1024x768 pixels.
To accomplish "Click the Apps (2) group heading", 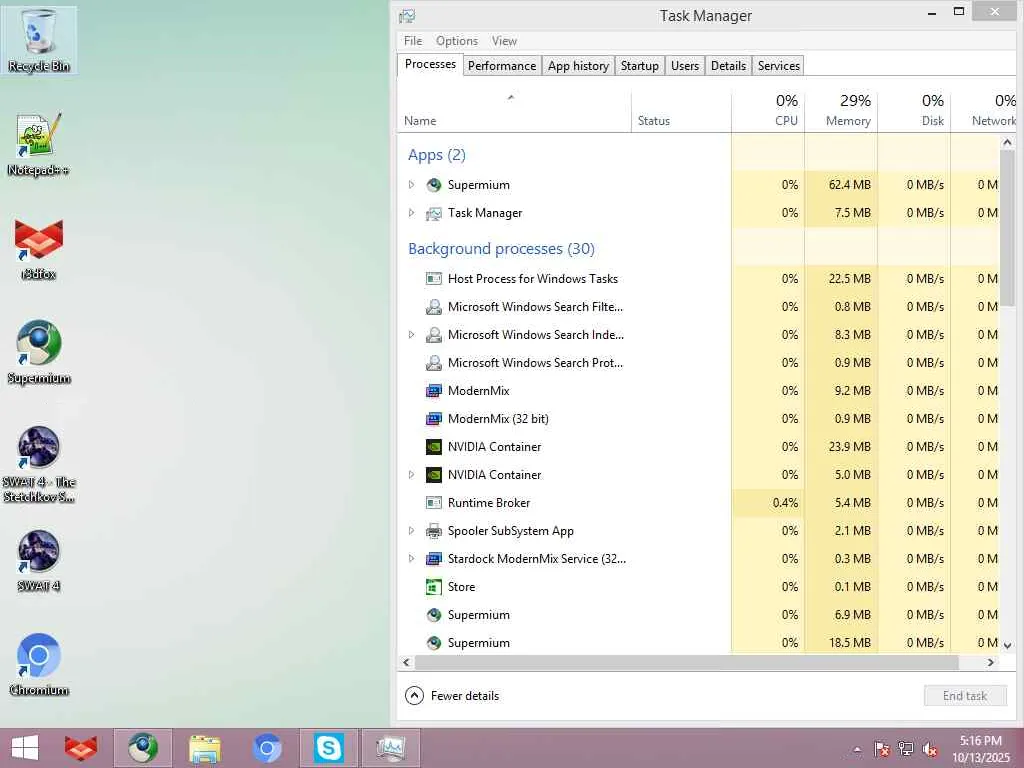I will tap(437, 155).
